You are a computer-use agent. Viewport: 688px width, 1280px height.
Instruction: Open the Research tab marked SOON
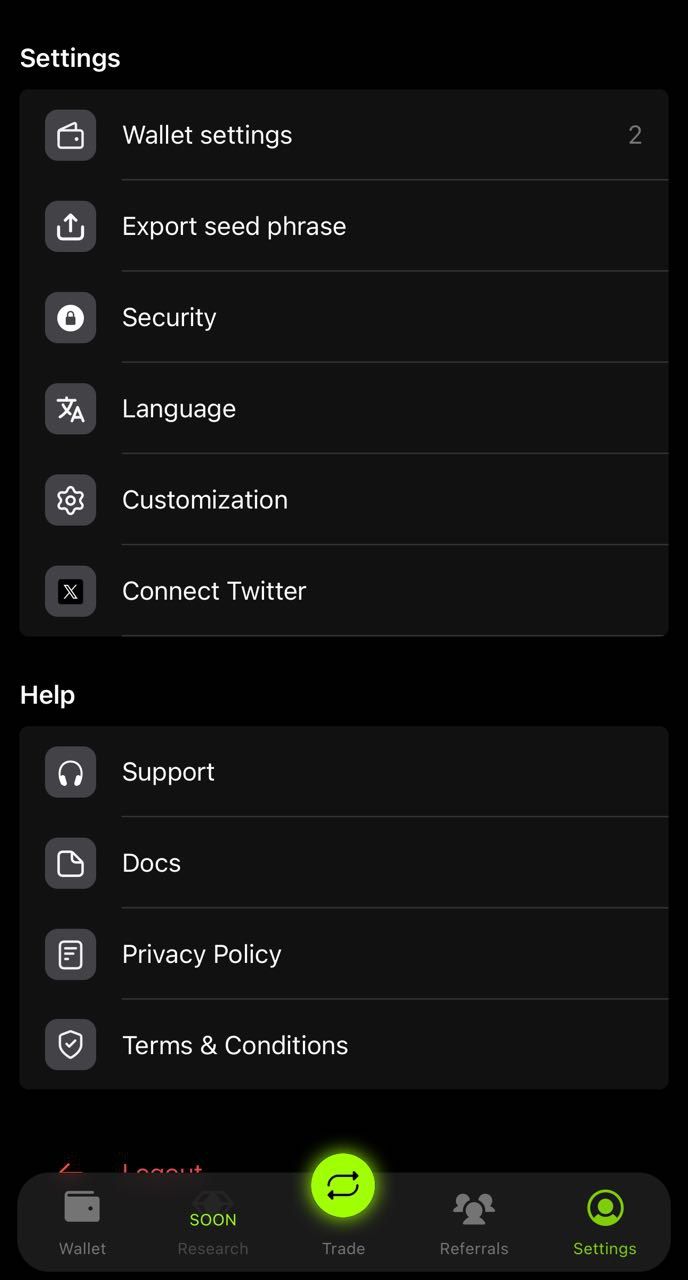click(x=213, y=1222)
